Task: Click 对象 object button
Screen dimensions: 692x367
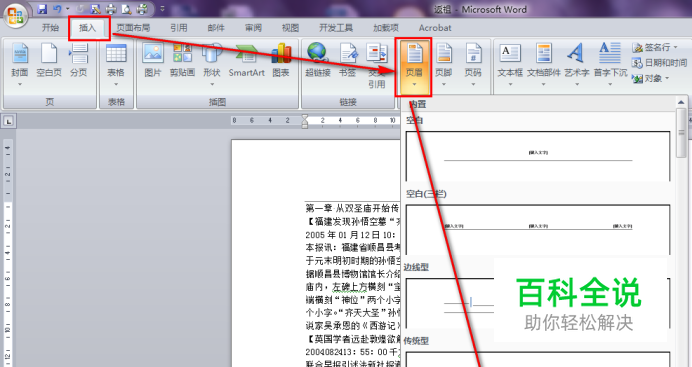Action: tap(651, 79)
